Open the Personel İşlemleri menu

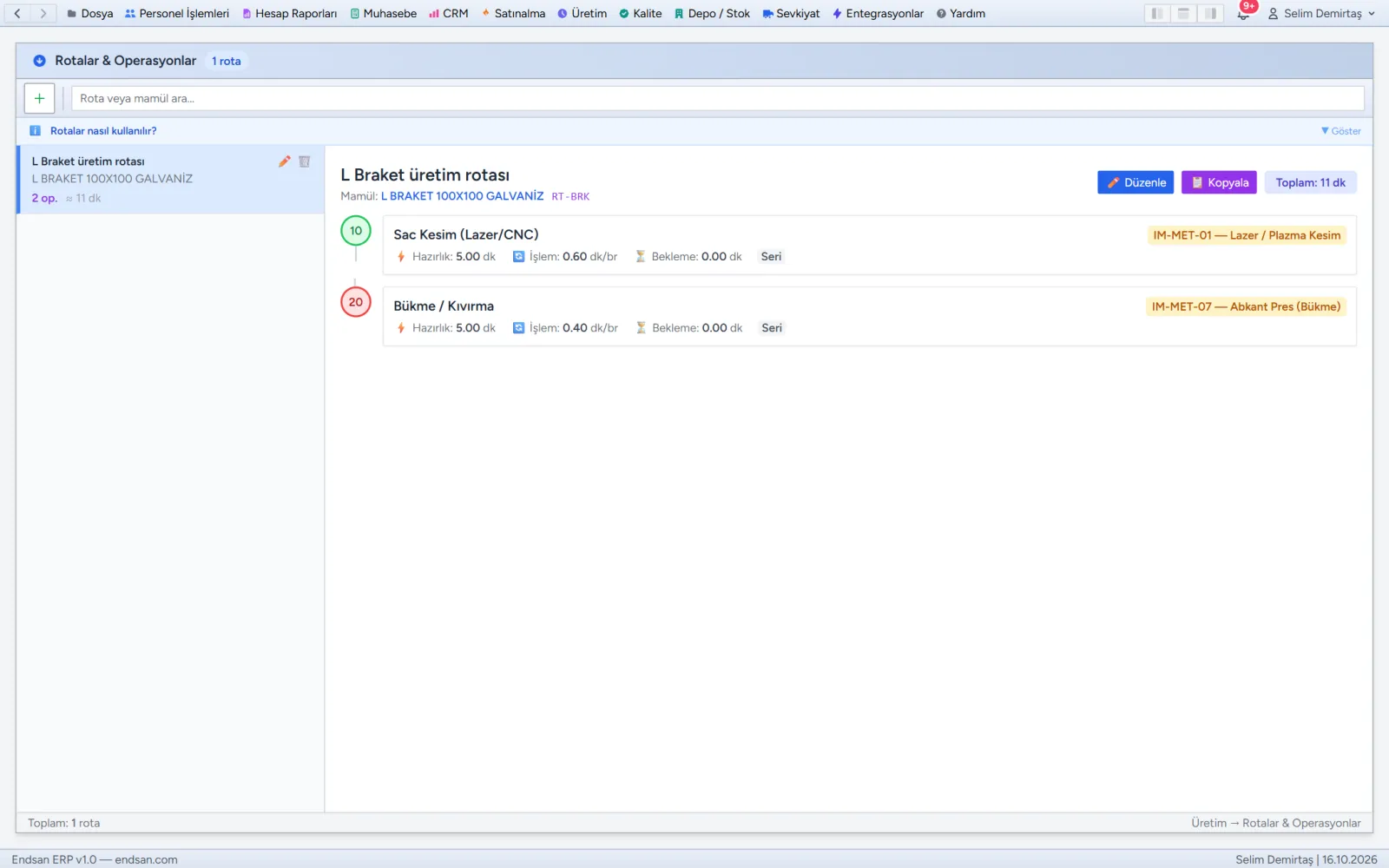click(x=177, y=13)
